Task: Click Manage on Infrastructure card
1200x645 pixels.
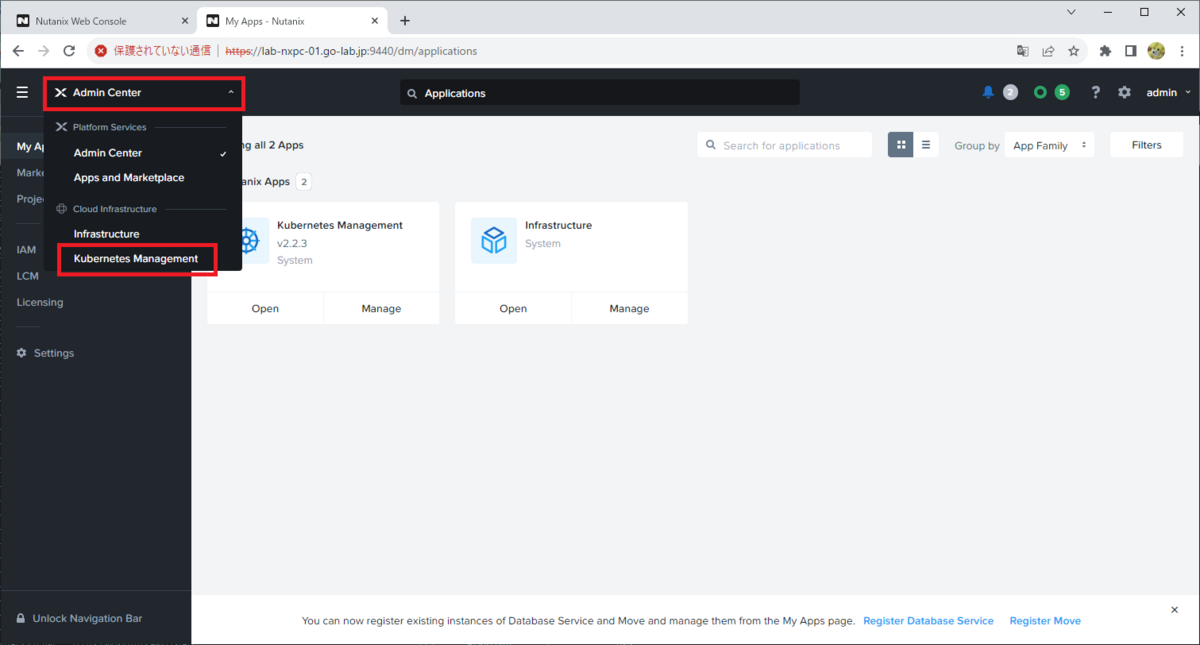Action: pos(629,308)
